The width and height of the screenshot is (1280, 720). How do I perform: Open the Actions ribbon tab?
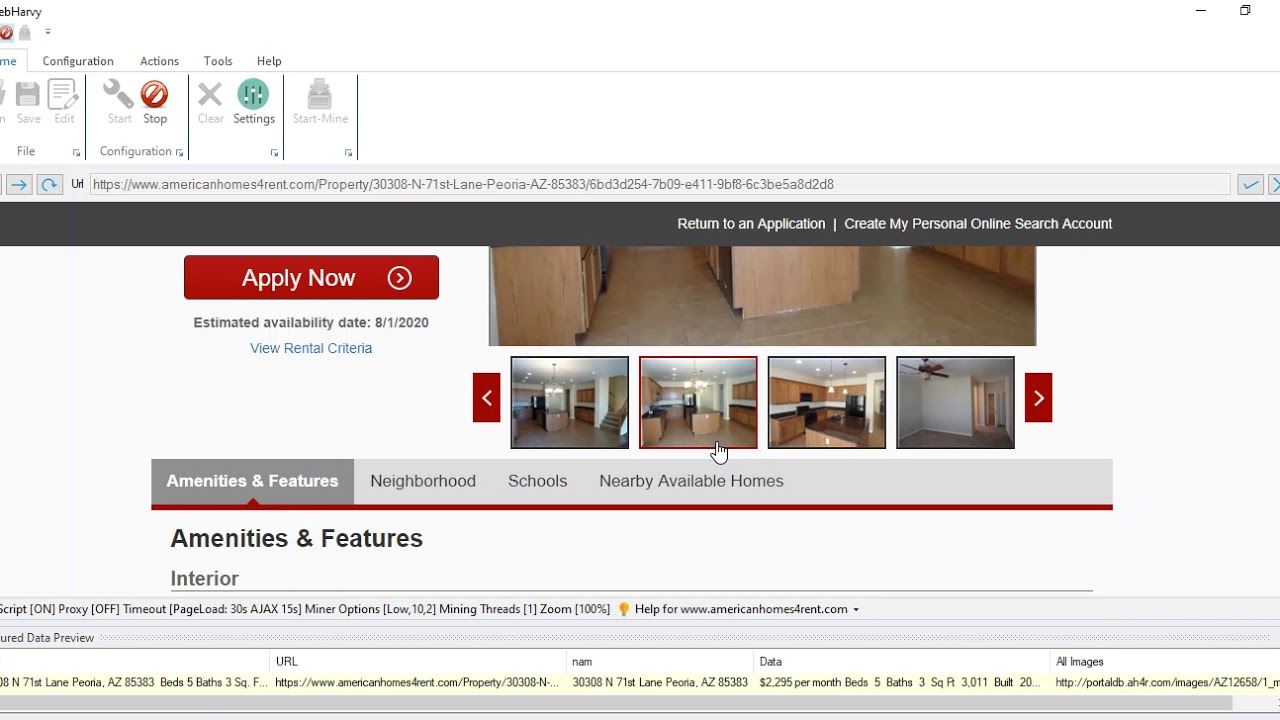pyautogui.click(x=159, y=61)
